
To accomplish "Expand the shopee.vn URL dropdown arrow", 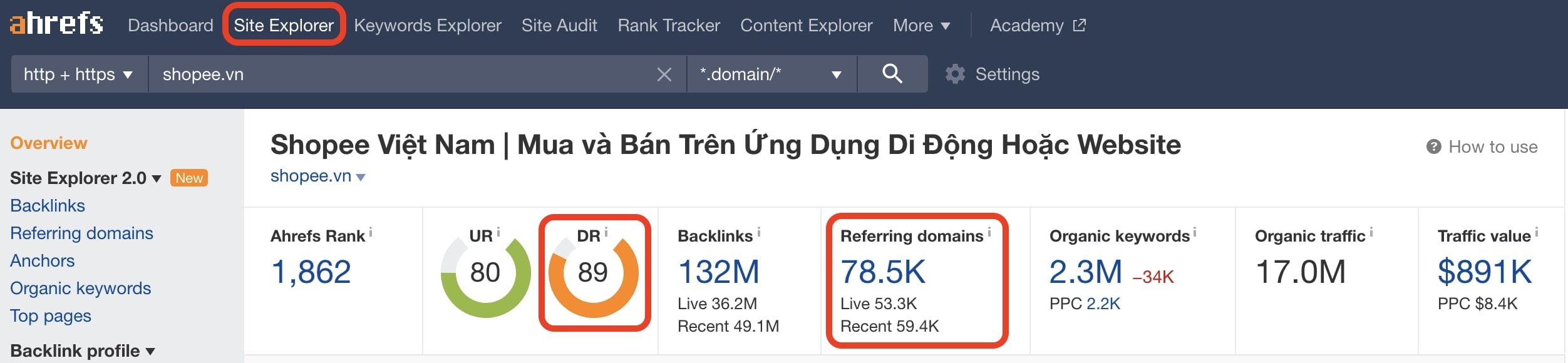I will click(x=361, y=177).
